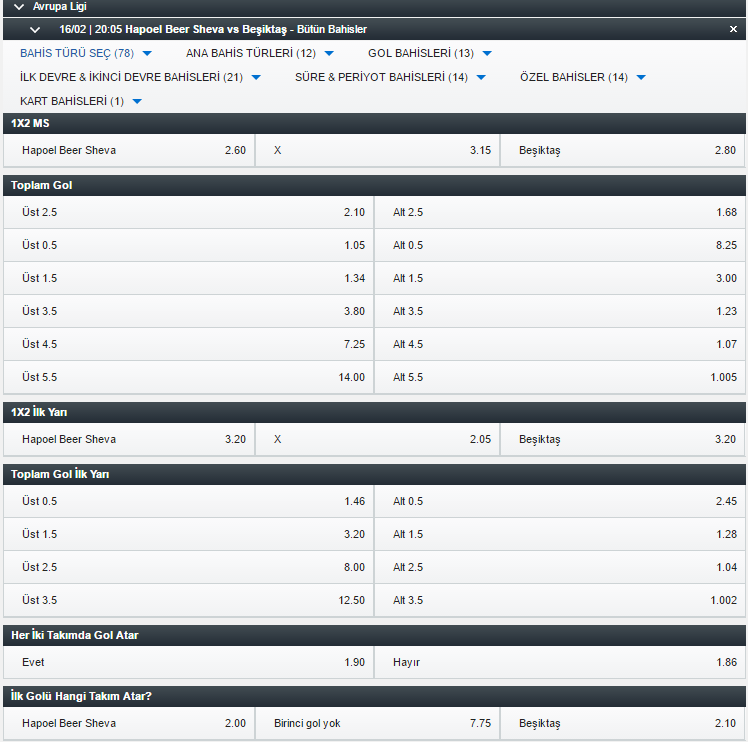Select Üst 1.5 at 3.20 in Toplam Gol İlk Yarı
This screenshot has width=748, height=742.
[x=188, y=534]
